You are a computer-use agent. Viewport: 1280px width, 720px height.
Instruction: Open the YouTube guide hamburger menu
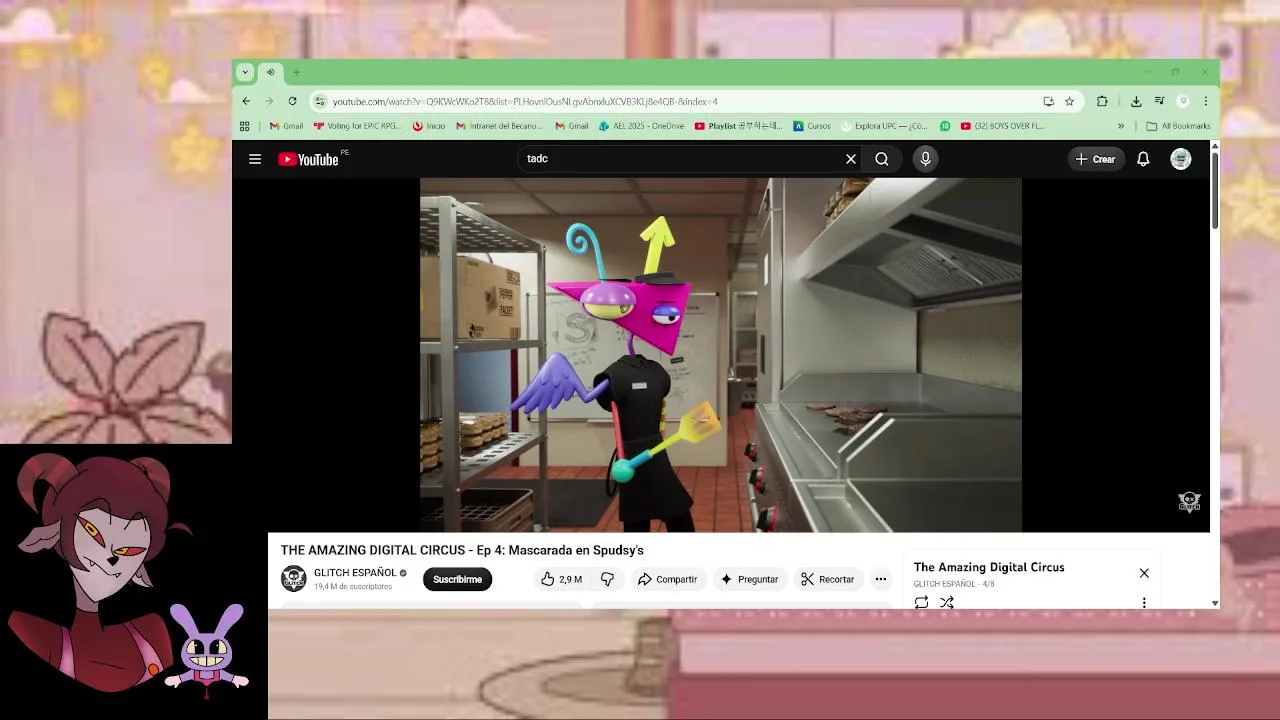pyautogui.click(x=255, y=159)
